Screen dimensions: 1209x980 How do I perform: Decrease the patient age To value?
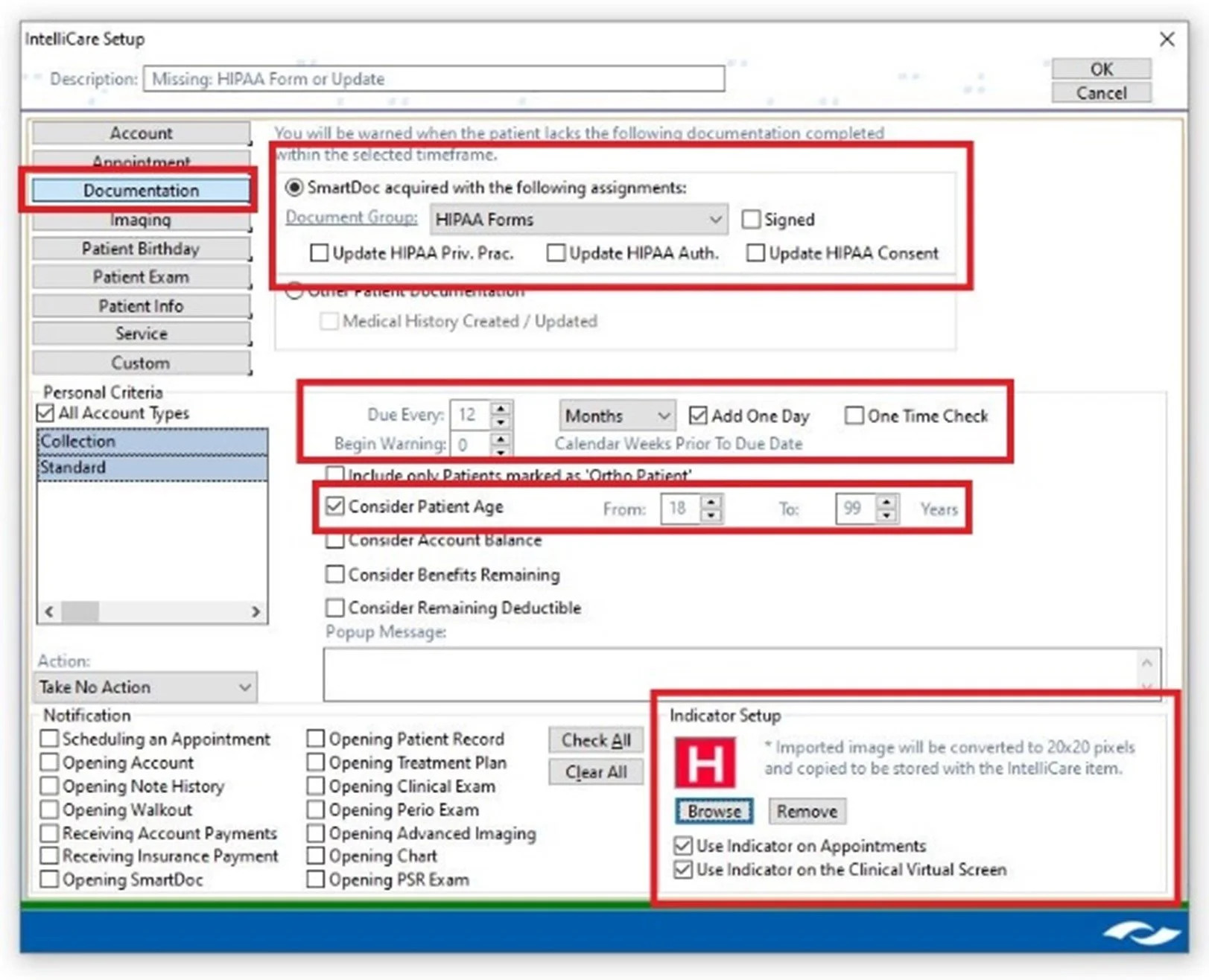(886, 515)
